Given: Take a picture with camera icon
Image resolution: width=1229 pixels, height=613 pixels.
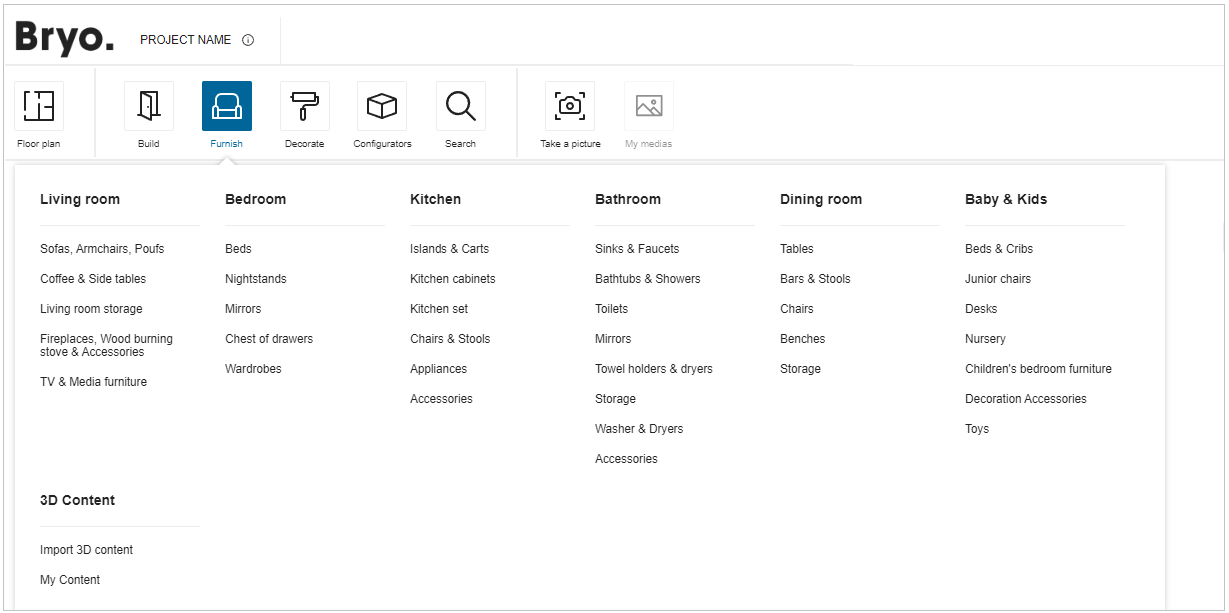Looking at the screenshot, I should point(570,106).
